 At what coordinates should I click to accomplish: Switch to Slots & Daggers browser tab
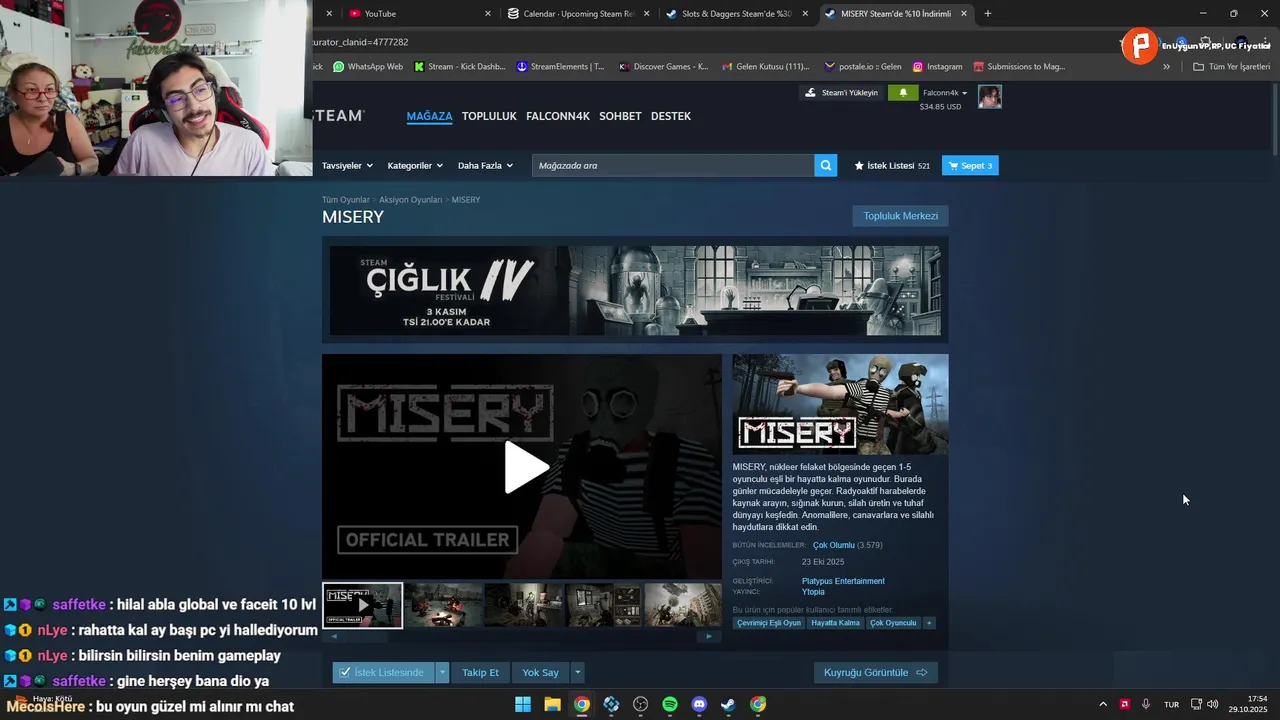[x=737, y=13]
